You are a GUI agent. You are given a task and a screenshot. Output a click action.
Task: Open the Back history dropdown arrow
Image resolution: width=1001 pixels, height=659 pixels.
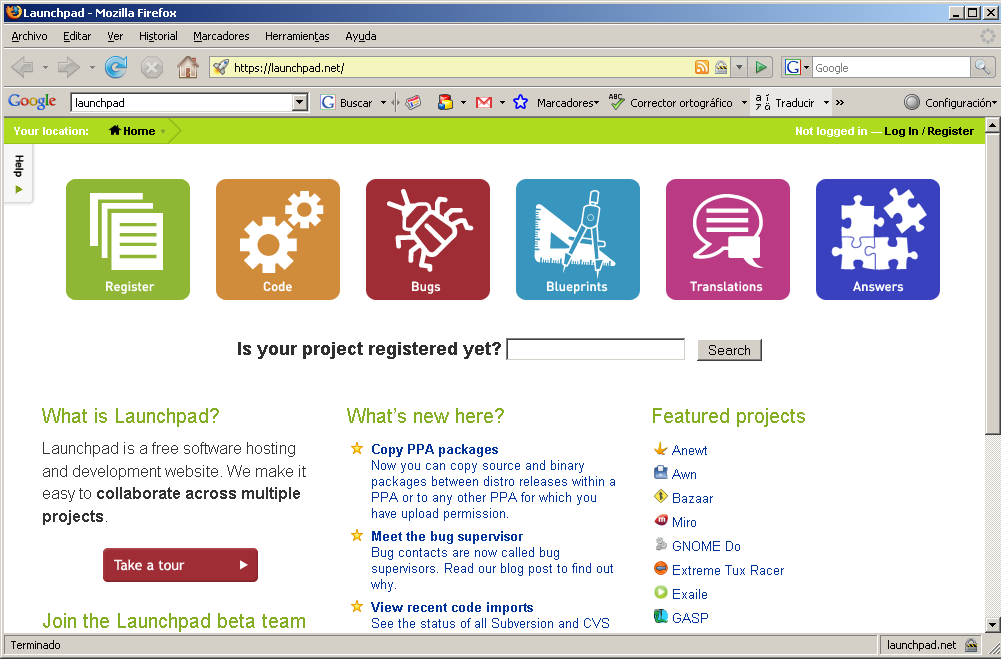click(x=45, y=67)
